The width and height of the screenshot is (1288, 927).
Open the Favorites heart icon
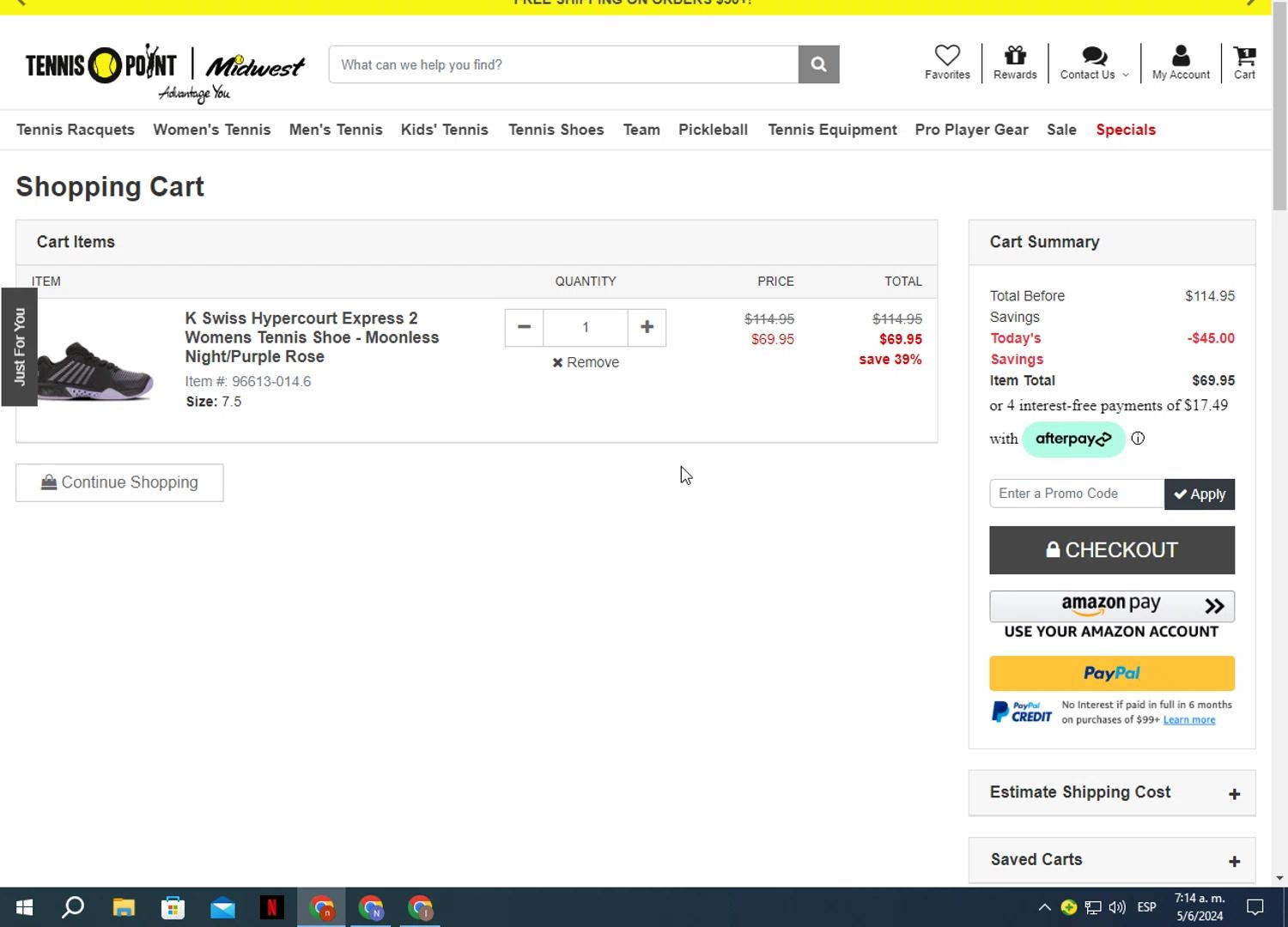tap(947, 62)
